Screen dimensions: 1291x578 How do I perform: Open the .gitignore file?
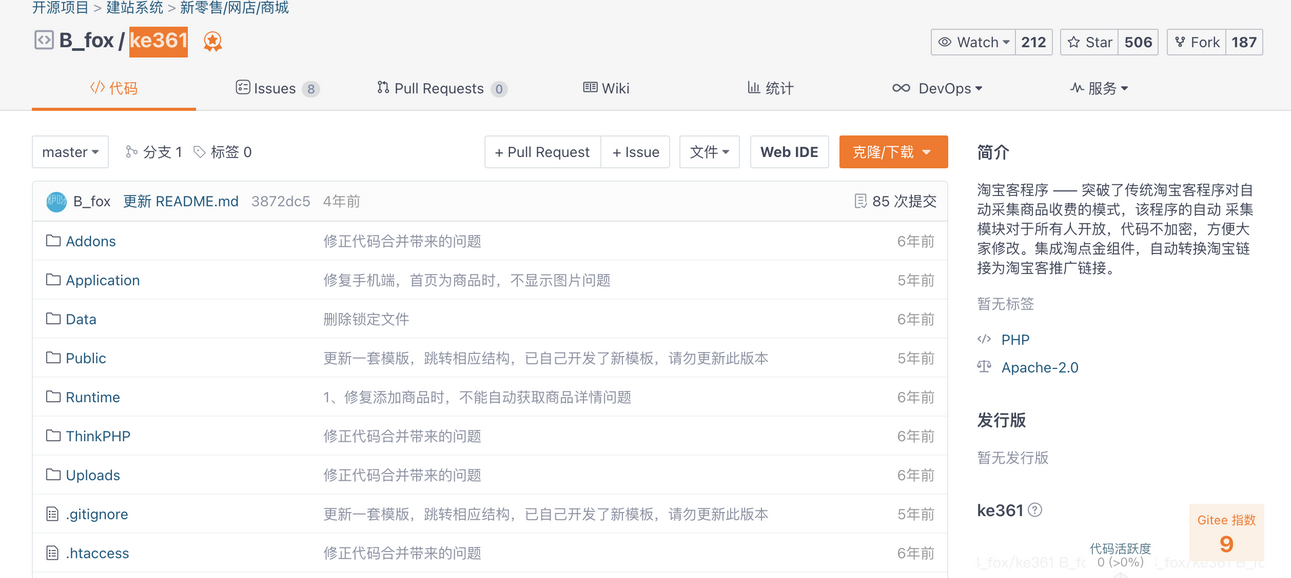click(96, 514)
